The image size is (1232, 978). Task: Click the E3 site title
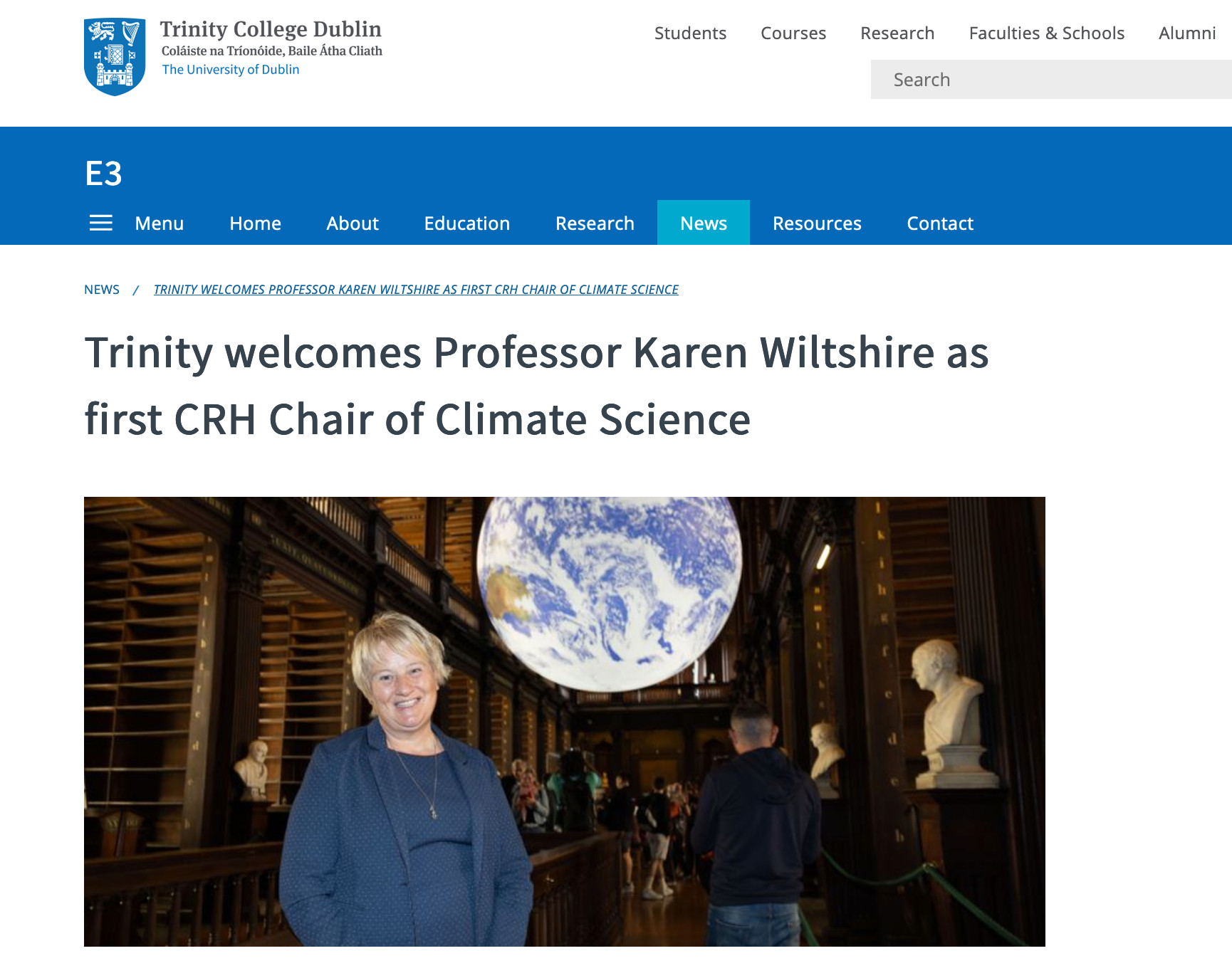(104, 174)
